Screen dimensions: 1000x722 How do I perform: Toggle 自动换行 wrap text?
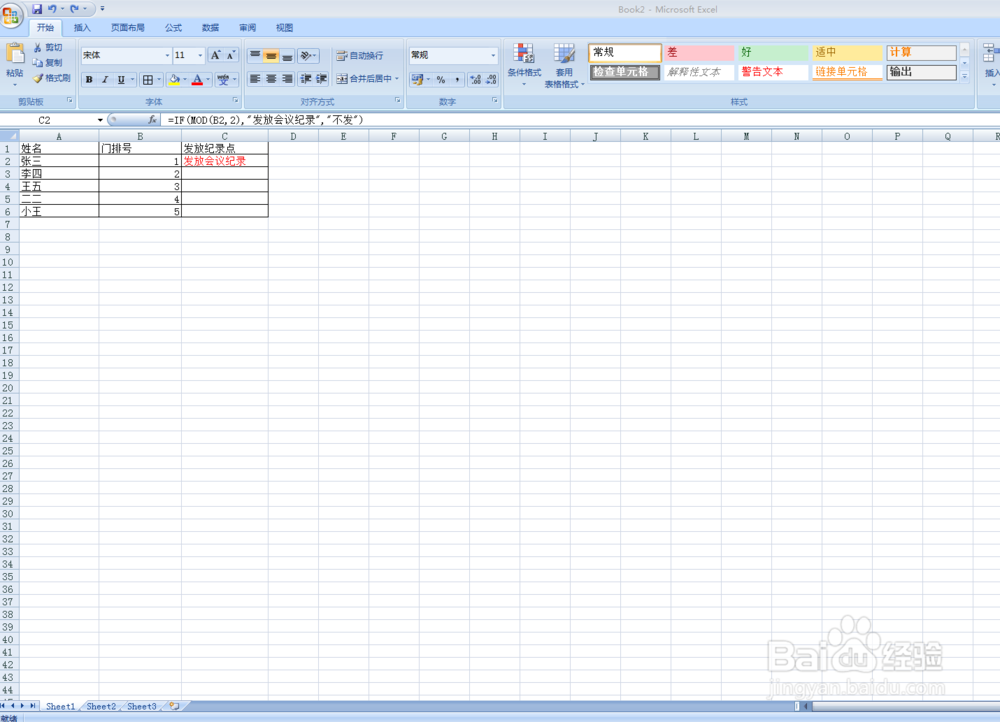(360, 55)
